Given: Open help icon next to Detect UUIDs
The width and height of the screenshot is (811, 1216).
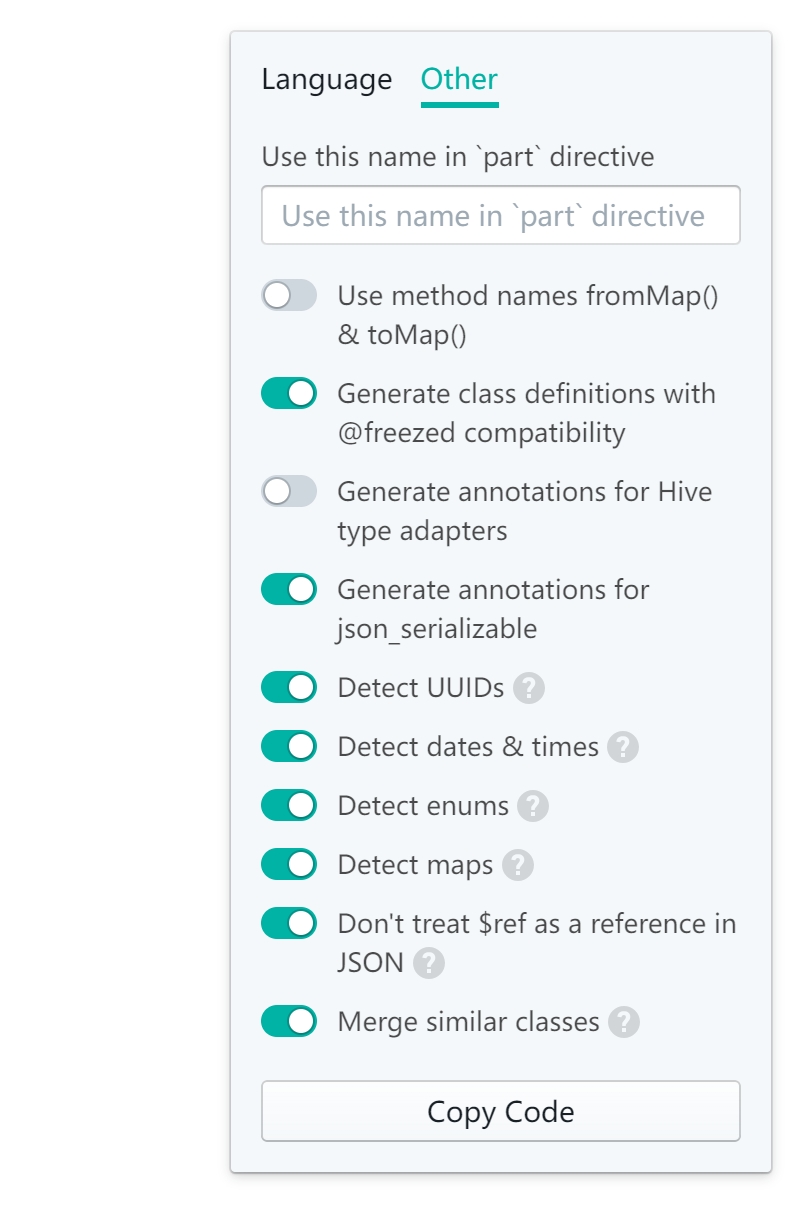Looking at the screenshot, I should (x=529, y=688).
